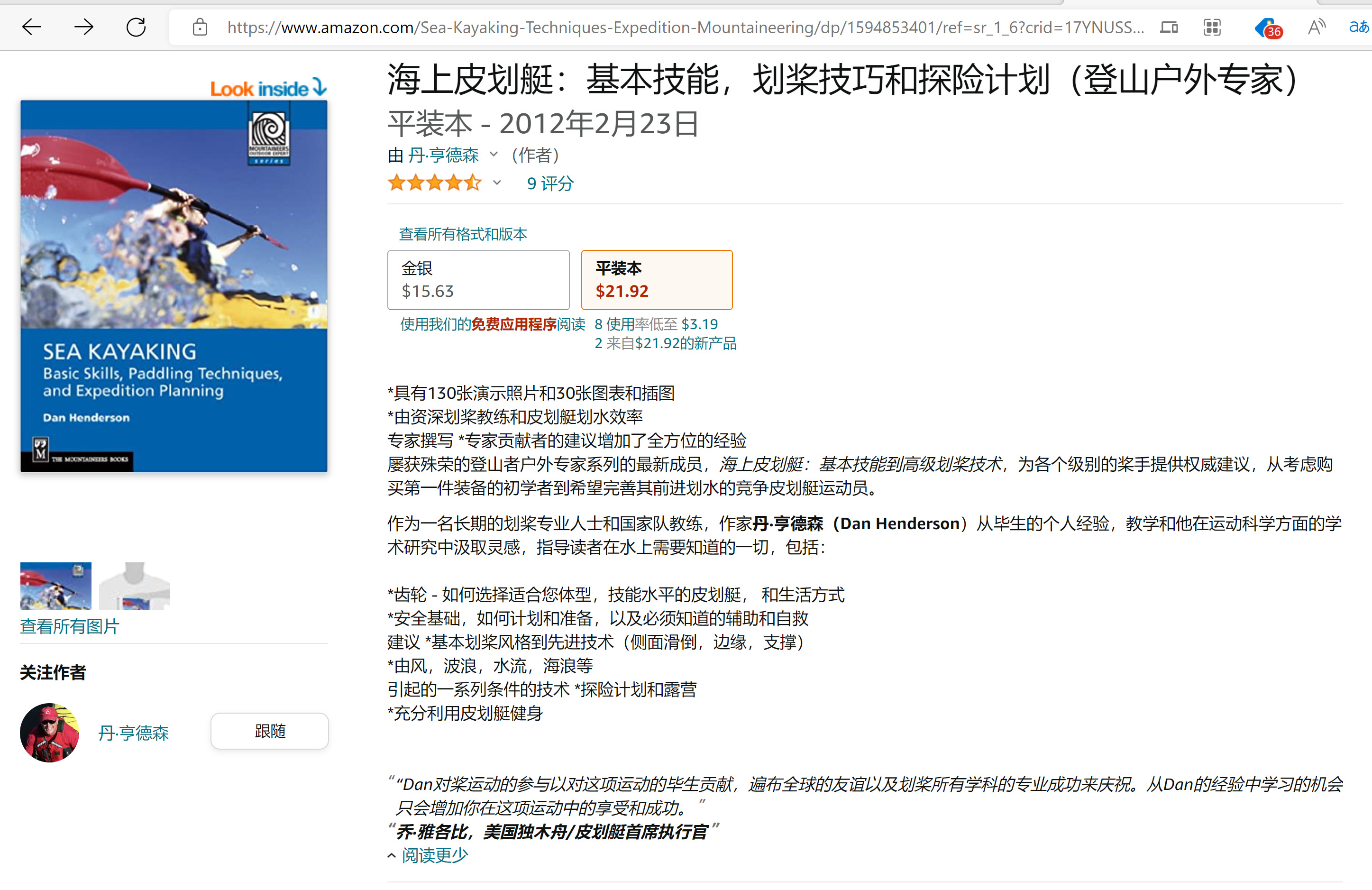Select the 平装本 $21.92 format option
This screenshot has height=890, width=1372.
click(657, 280)
